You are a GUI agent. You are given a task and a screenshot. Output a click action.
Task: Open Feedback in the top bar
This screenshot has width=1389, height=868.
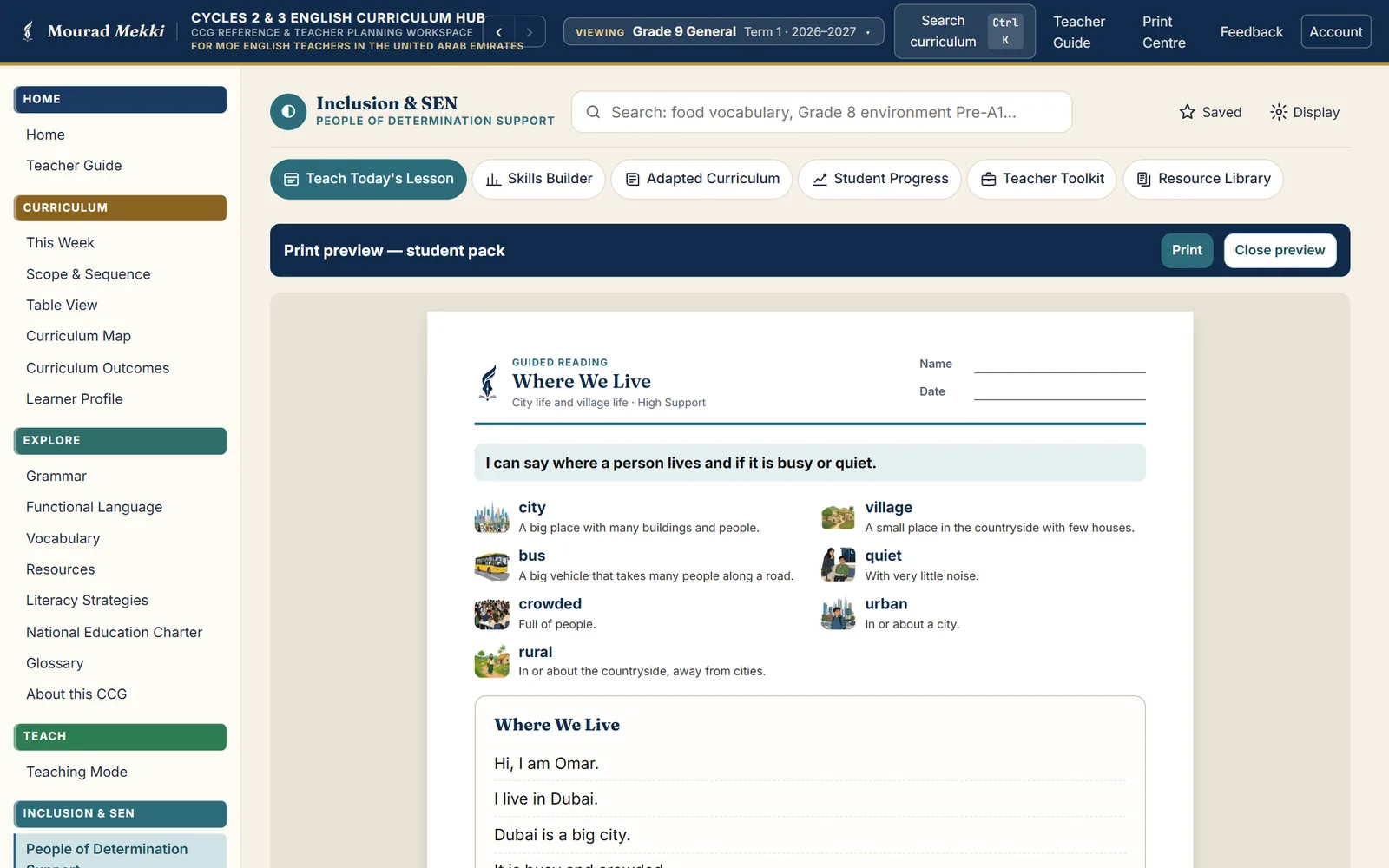pos(1251,32)
